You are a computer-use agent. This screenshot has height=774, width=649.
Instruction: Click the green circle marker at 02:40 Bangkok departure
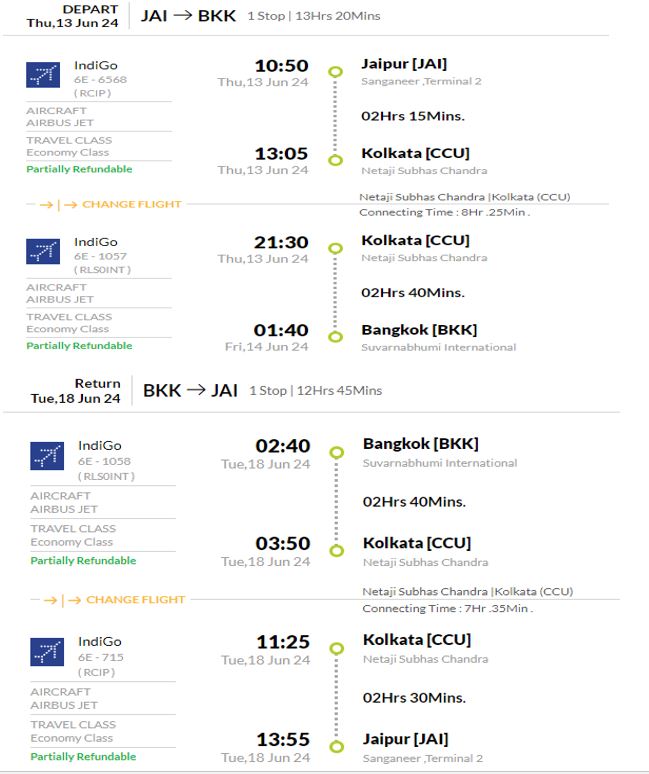(x=337, y=452)
